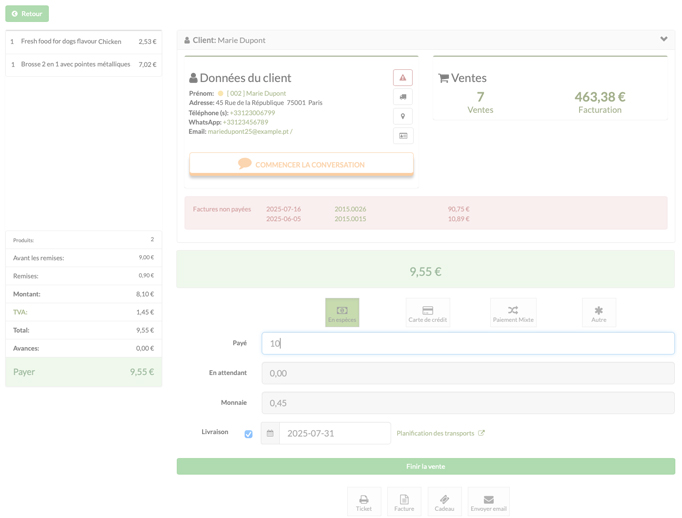
Task: Click the Payé amount input field
Action: [x=468, y=344]
